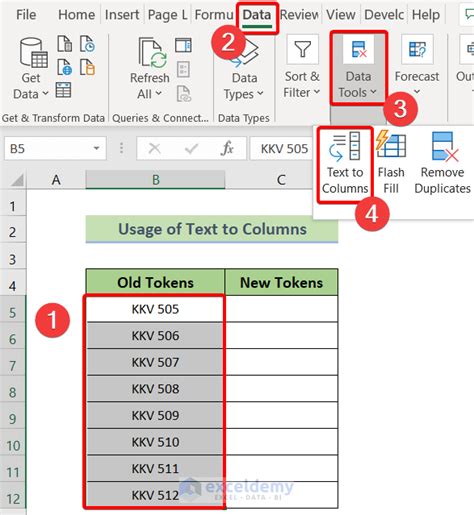The width and height of the screenshot is (474, 515).
Task: Open the File tab
Action: point(26,15)
